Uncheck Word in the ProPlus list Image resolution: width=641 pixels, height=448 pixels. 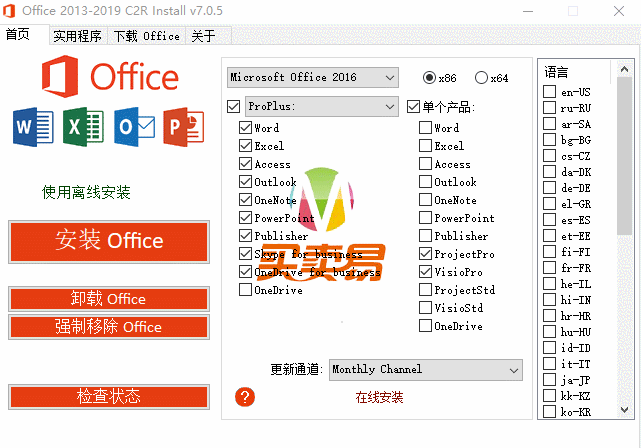pyautogui.click(x=245, y=128)
